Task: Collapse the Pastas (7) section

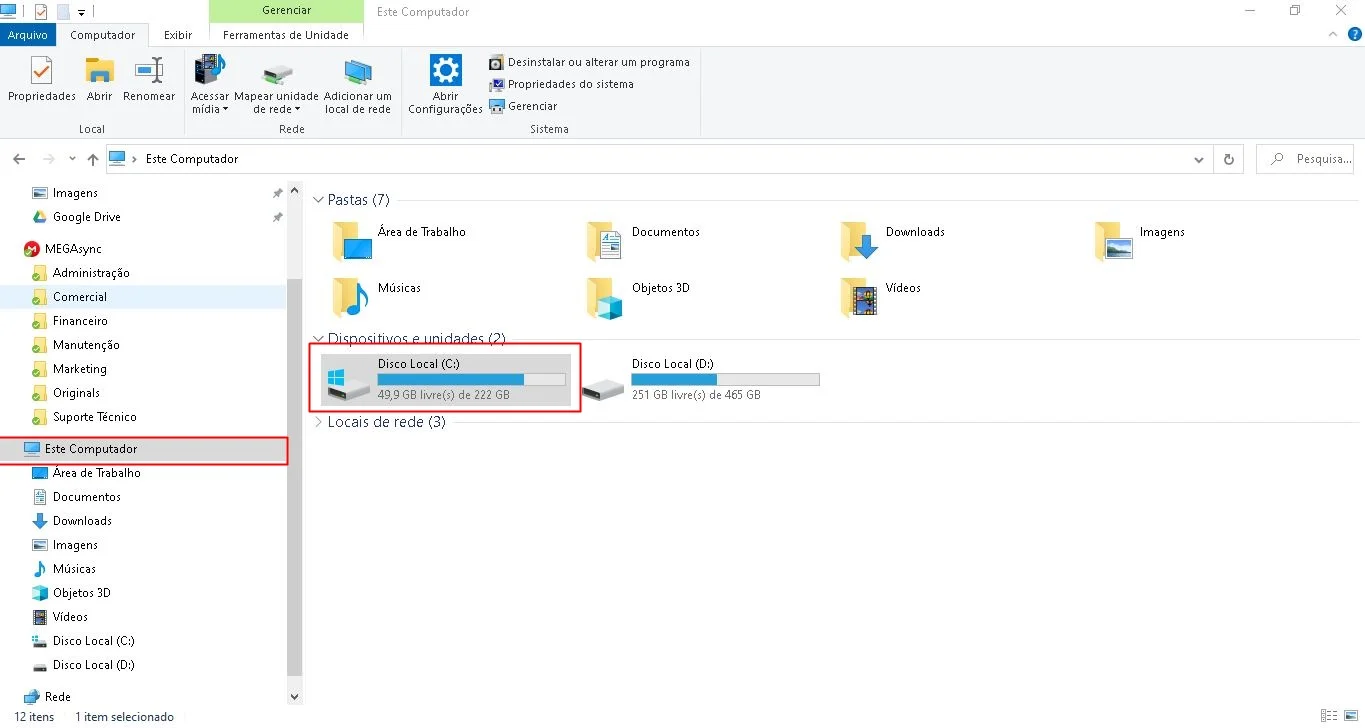Action: (318, 200)
